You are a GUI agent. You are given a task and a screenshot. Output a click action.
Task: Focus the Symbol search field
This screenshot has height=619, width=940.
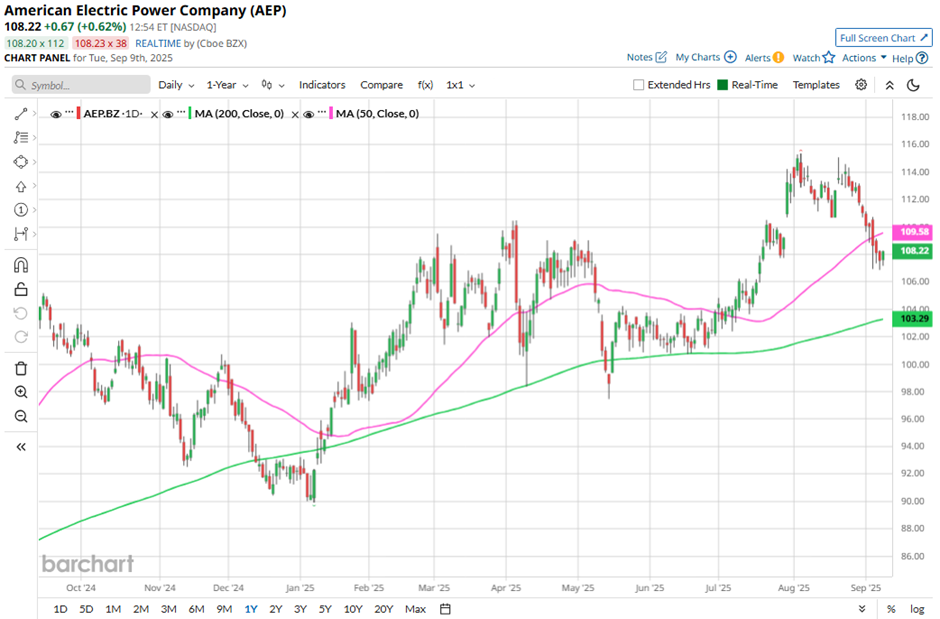click(x=81, y=85)
